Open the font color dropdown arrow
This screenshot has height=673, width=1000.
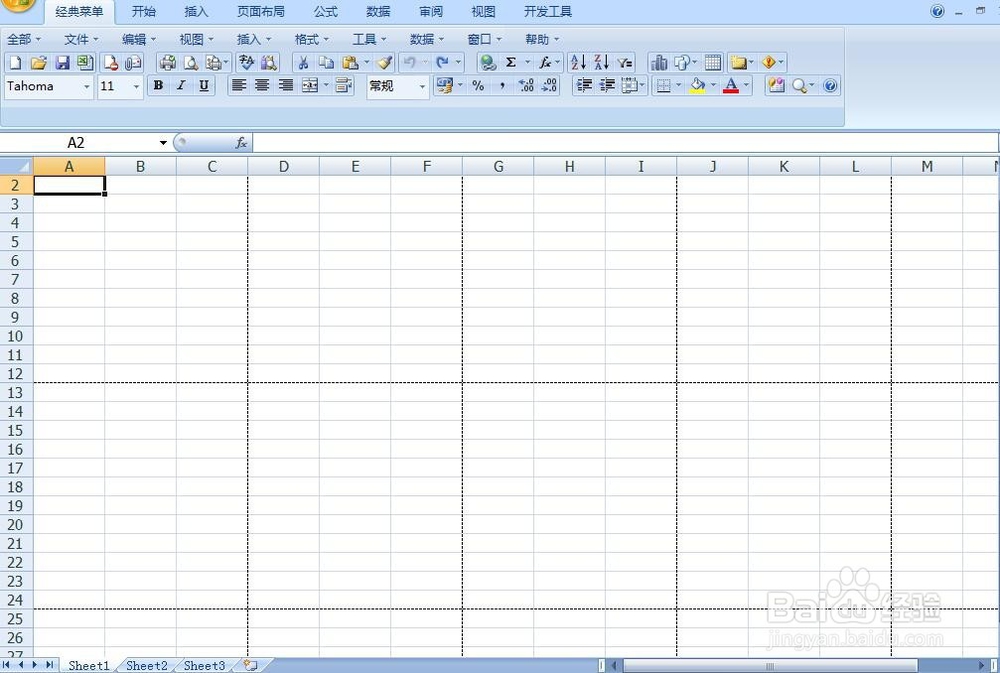coord(746,85)
